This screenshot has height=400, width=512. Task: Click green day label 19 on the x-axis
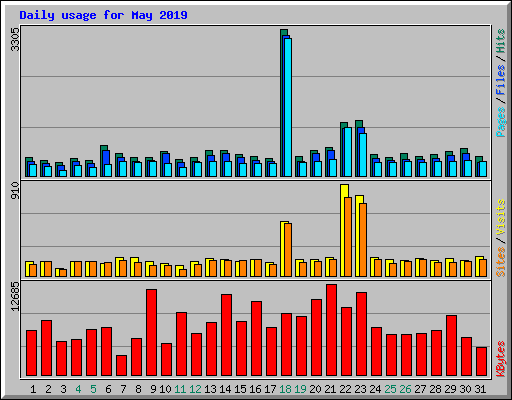coord(300,389)
